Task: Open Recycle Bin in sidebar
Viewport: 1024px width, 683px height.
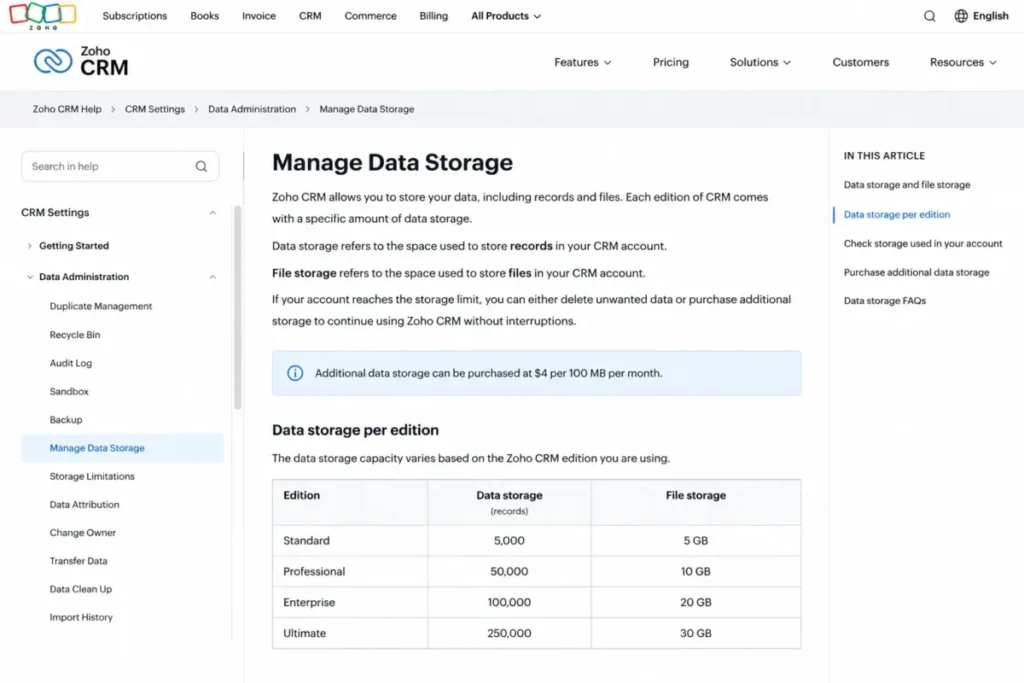Action: [75, 335]
